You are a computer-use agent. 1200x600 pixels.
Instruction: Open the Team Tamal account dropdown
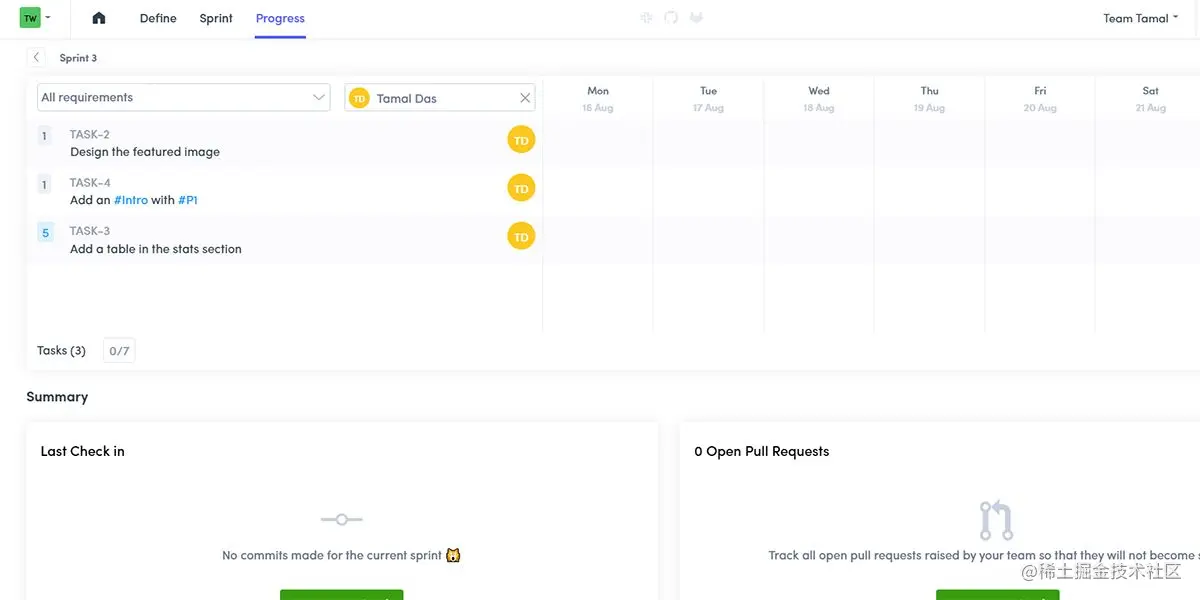(1140, 18)
